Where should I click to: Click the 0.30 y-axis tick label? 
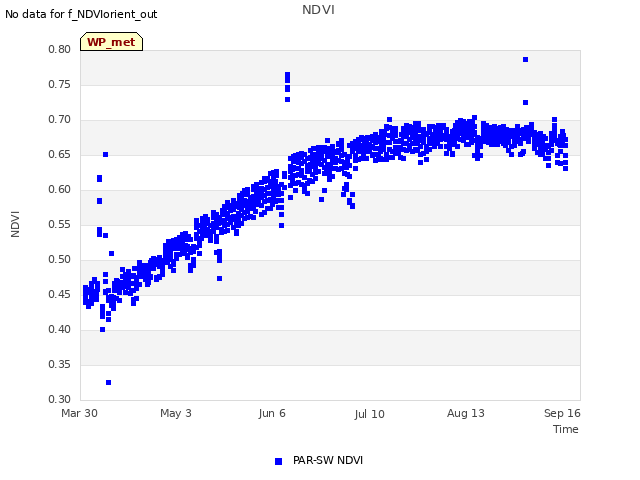tap(60, 400)
